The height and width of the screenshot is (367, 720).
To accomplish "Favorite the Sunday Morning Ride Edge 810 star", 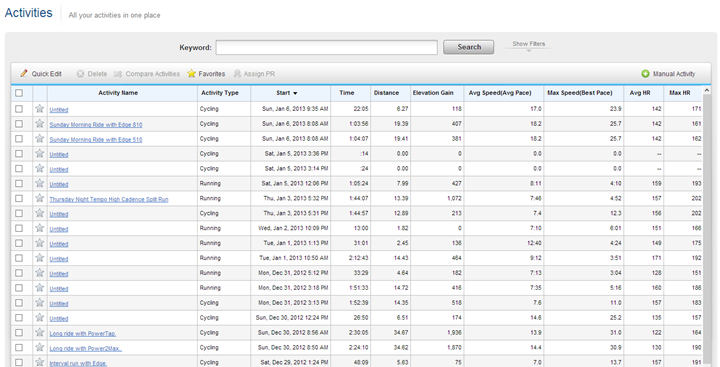I will coord(39,124).
